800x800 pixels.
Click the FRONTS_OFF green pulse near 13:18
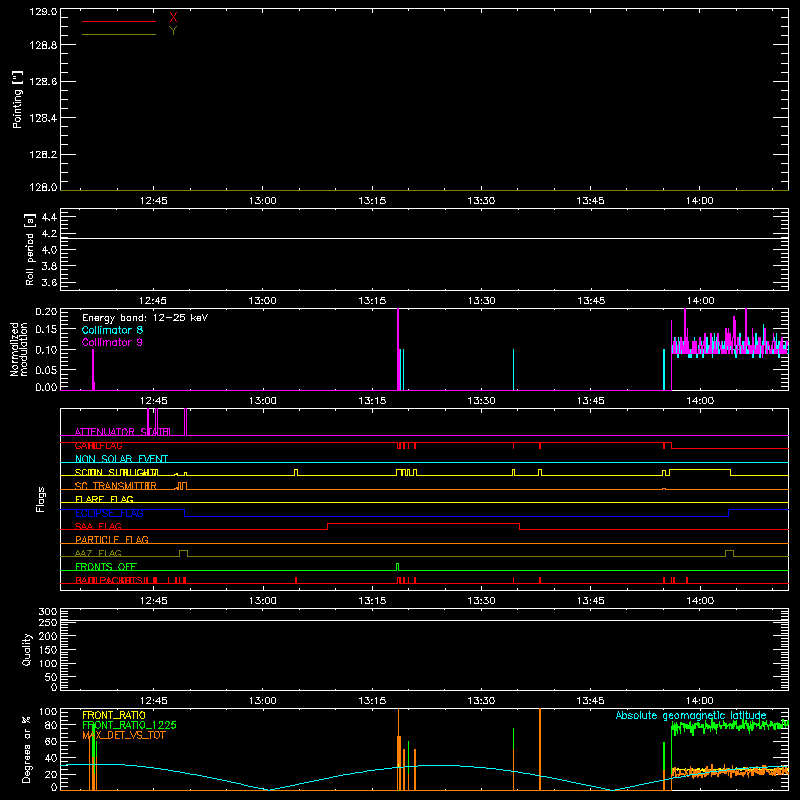(x=397, y=567)
